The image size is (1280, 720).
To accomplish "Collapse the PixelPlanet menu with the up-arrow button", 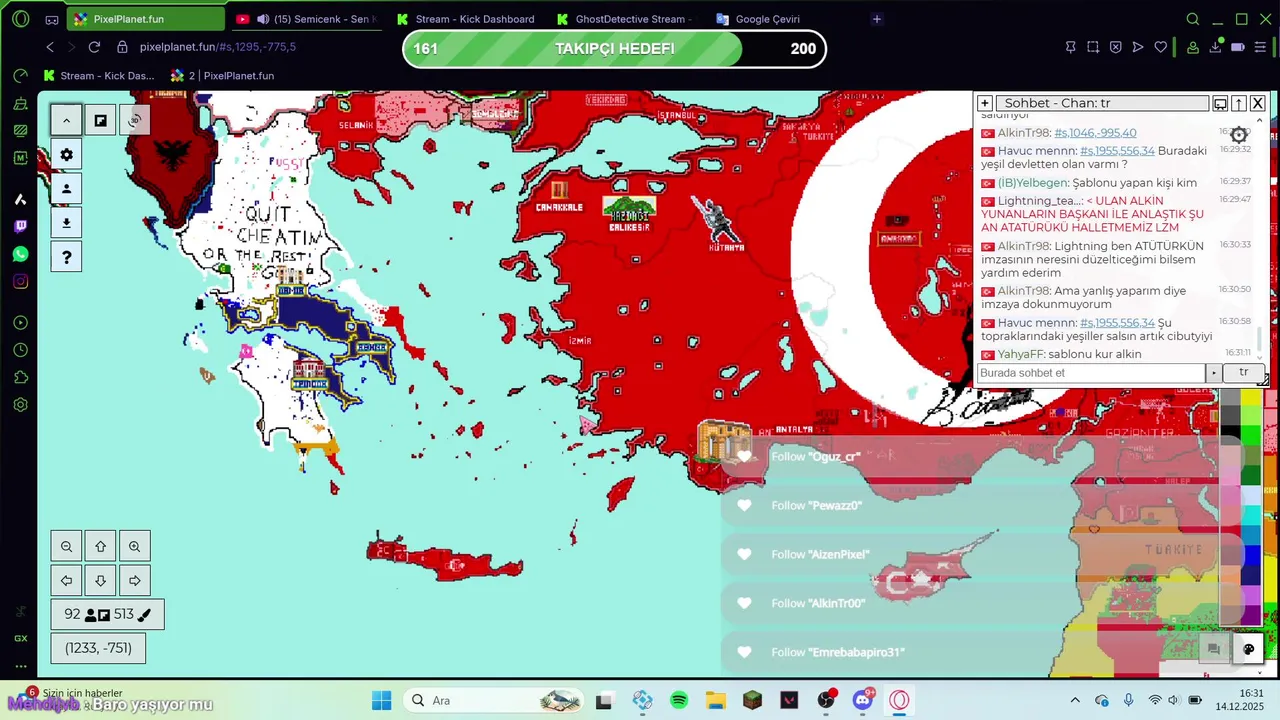I will (66, 121).
